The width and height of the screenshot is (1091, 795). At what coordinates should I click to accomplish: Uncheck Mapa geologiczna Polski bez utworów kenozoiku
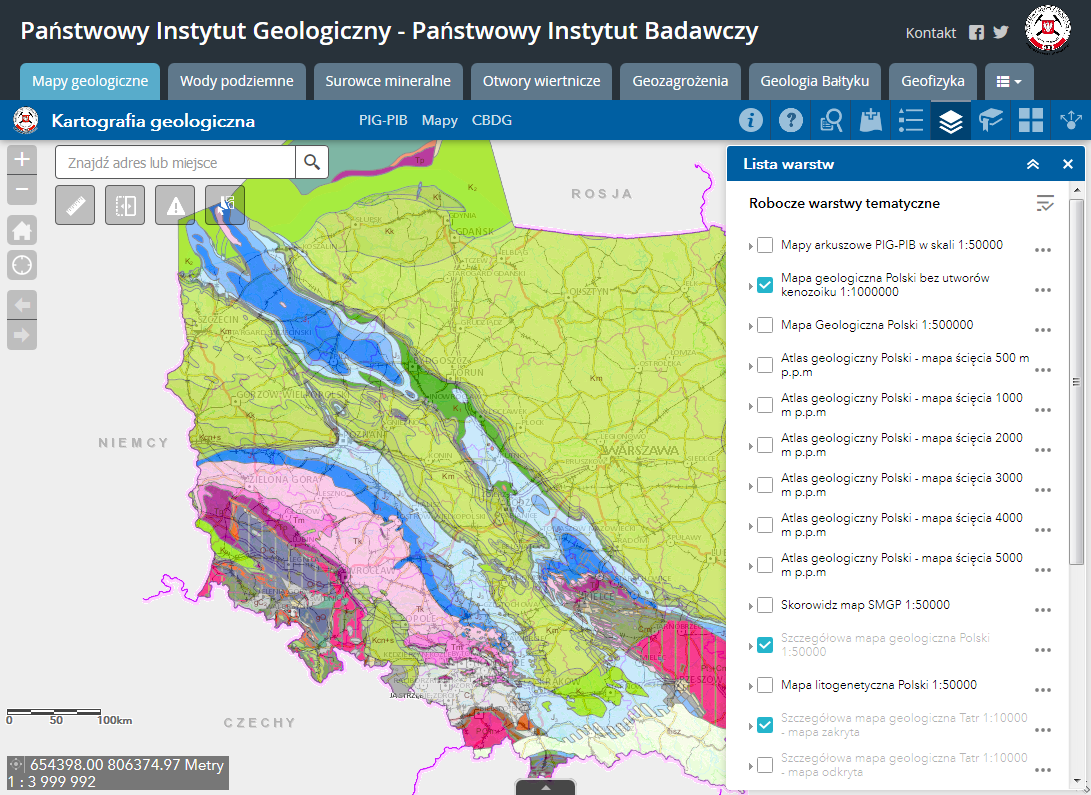765,285
